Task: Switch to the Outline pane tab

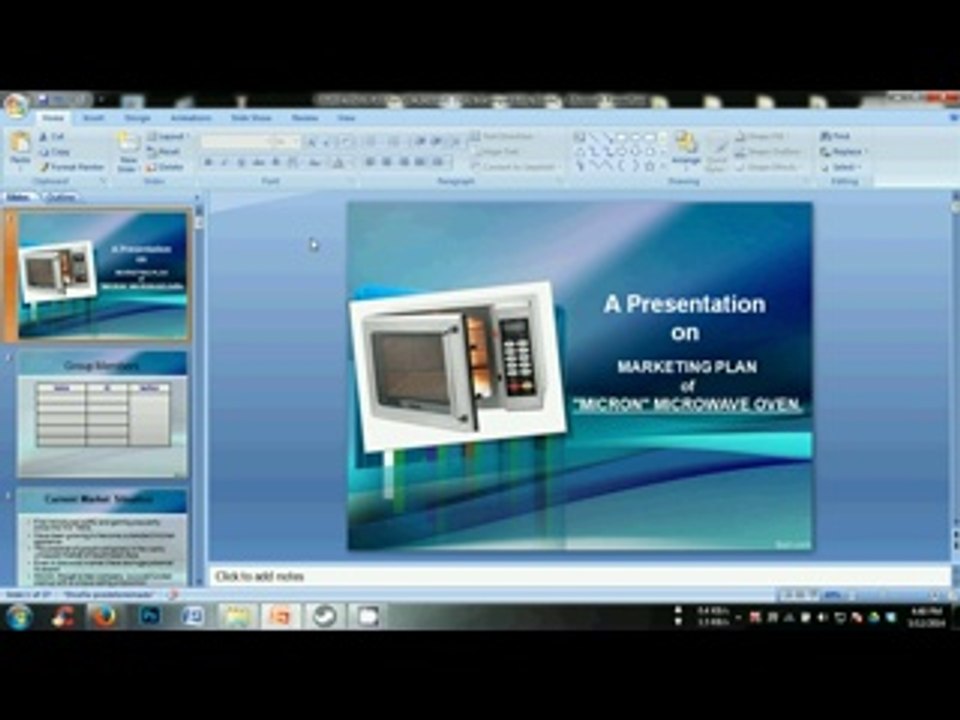Action: [x=60, y=197]
